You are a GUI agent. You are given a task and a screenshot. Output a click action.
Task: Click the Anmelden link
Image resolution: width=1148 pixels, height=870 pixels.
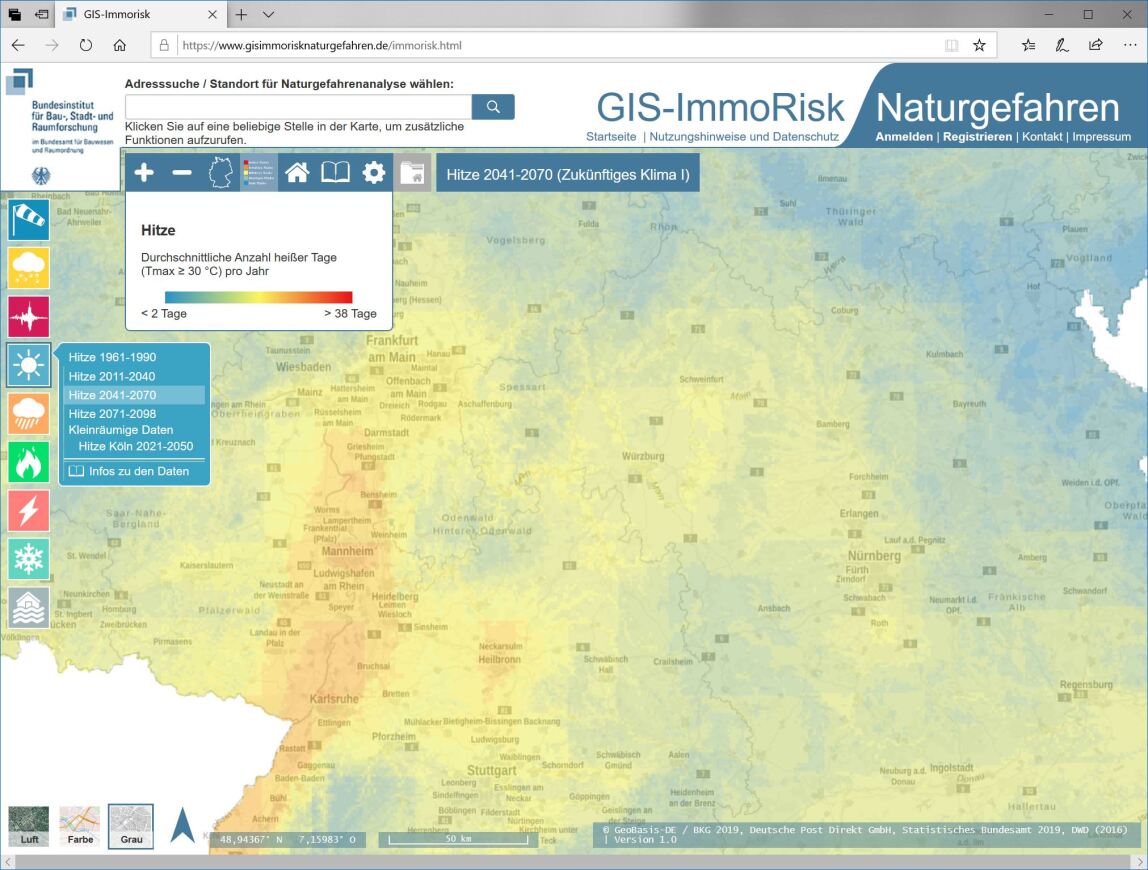(904, 137)
